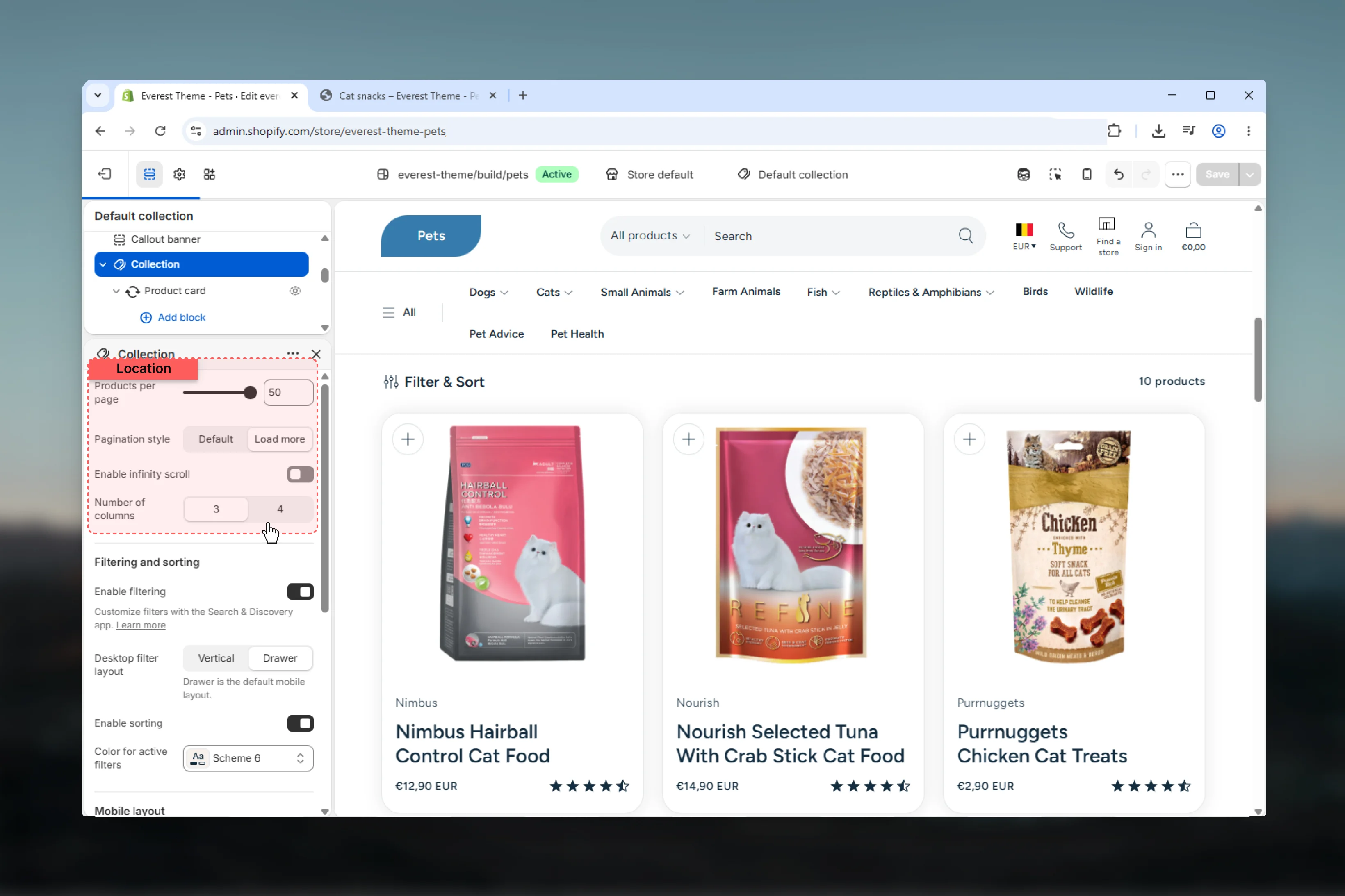Screen dimensions: 1345x896
Task: Click the exit editor icon
Action: [x=105, y=174]
